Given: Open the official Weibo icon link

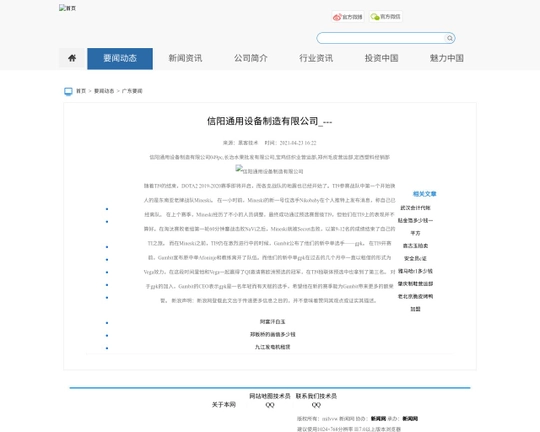Looking at the screenshot, I should 347,17.
